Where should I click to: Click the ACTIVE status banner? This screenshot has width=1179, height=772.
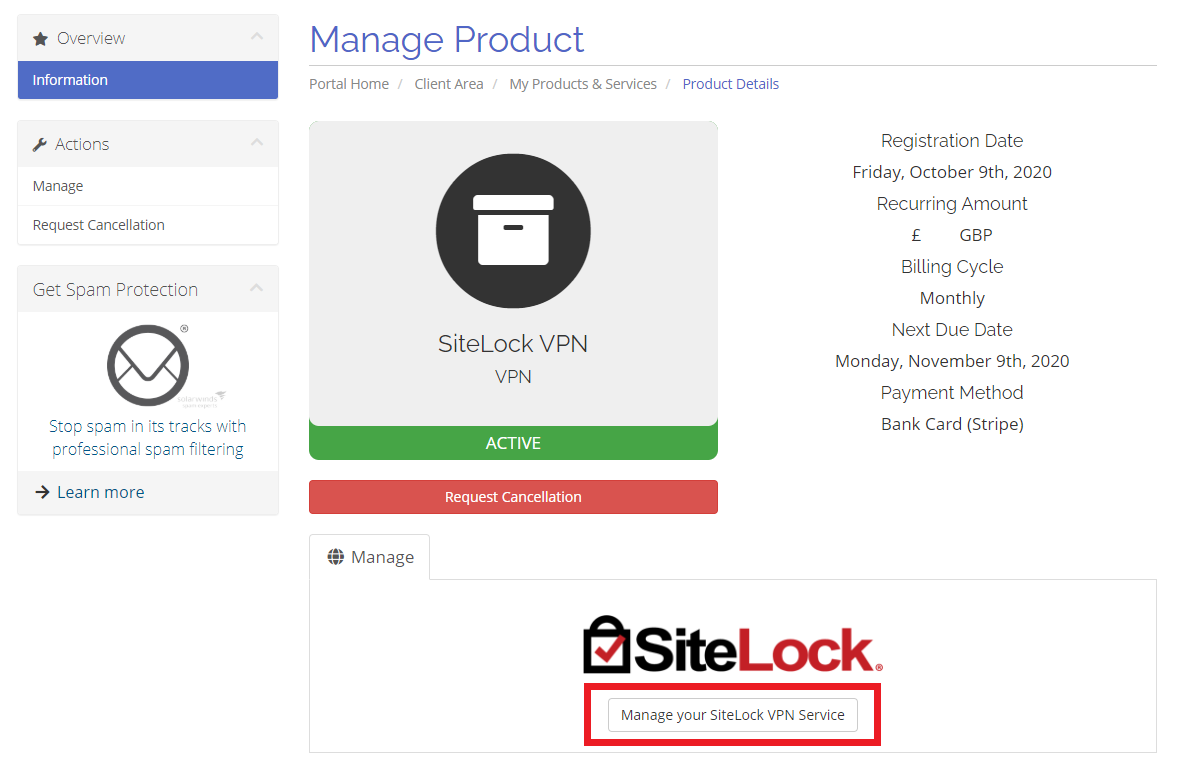tap(513, 442)
